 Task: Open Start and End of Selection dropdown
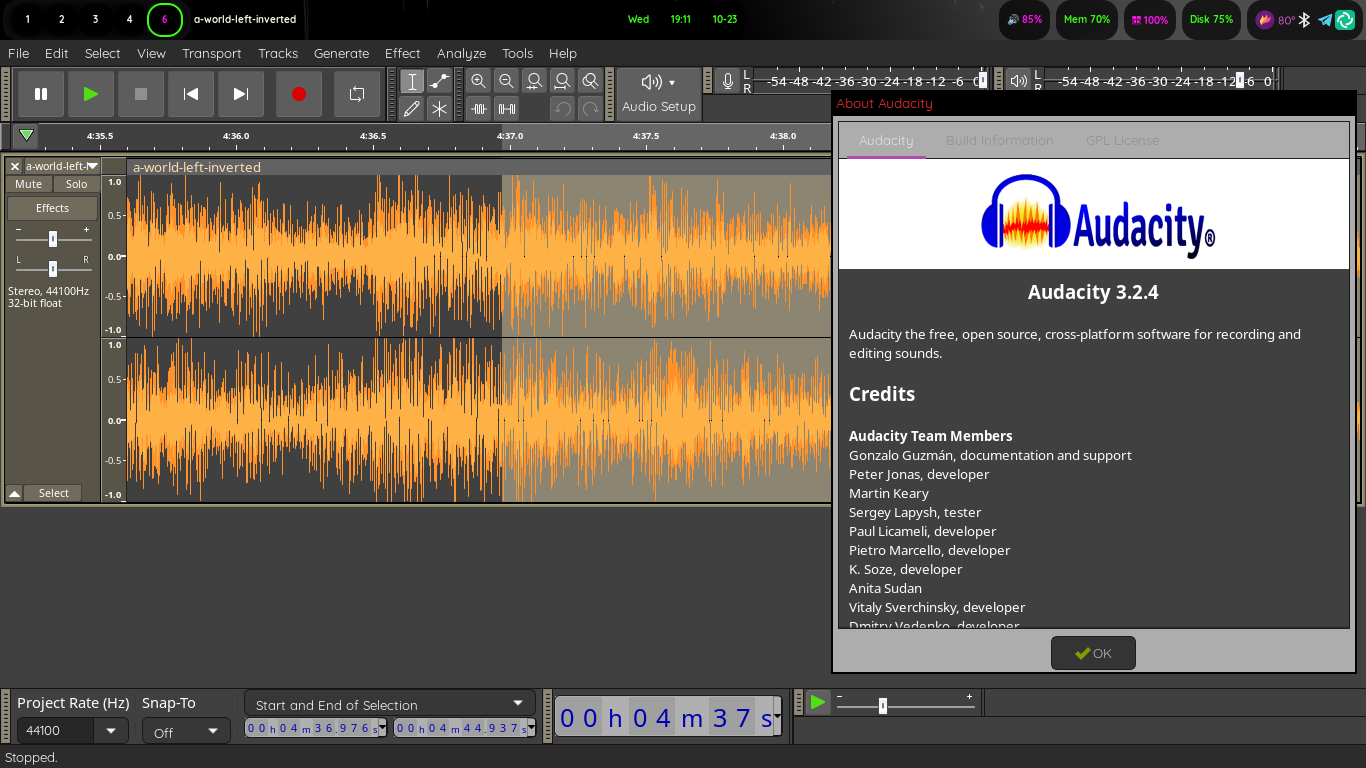390,704
